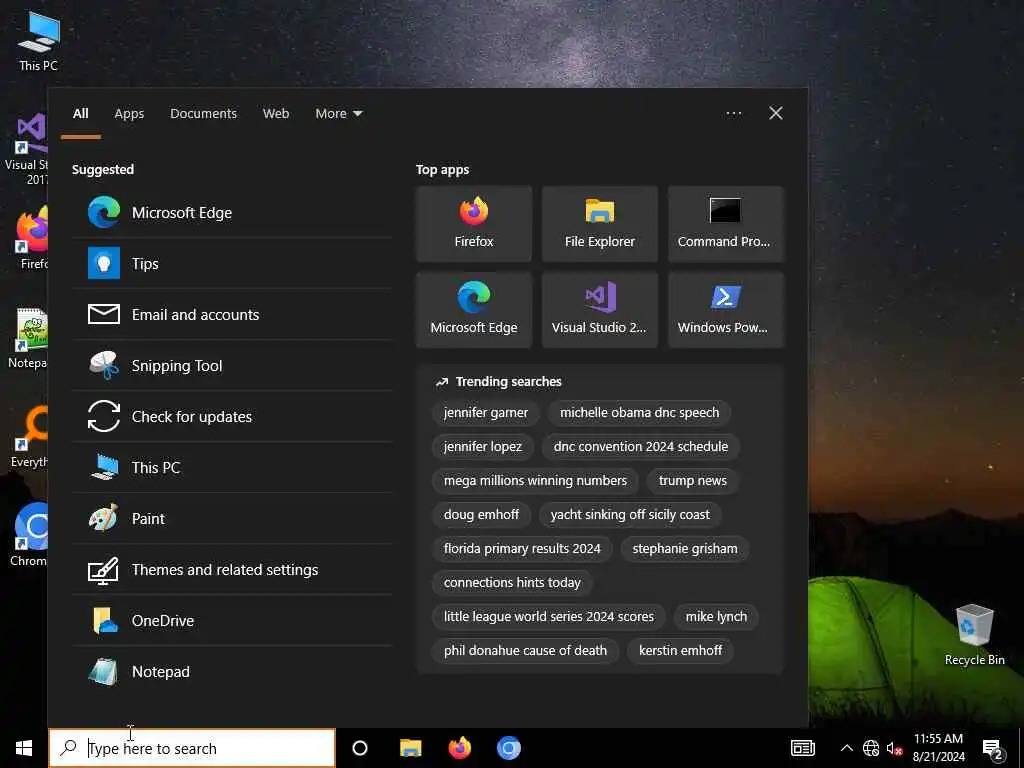The width and height of the screenshot is (1024, 768).
Task: Search little league world series 2024 scores
Action: [549, 616]
